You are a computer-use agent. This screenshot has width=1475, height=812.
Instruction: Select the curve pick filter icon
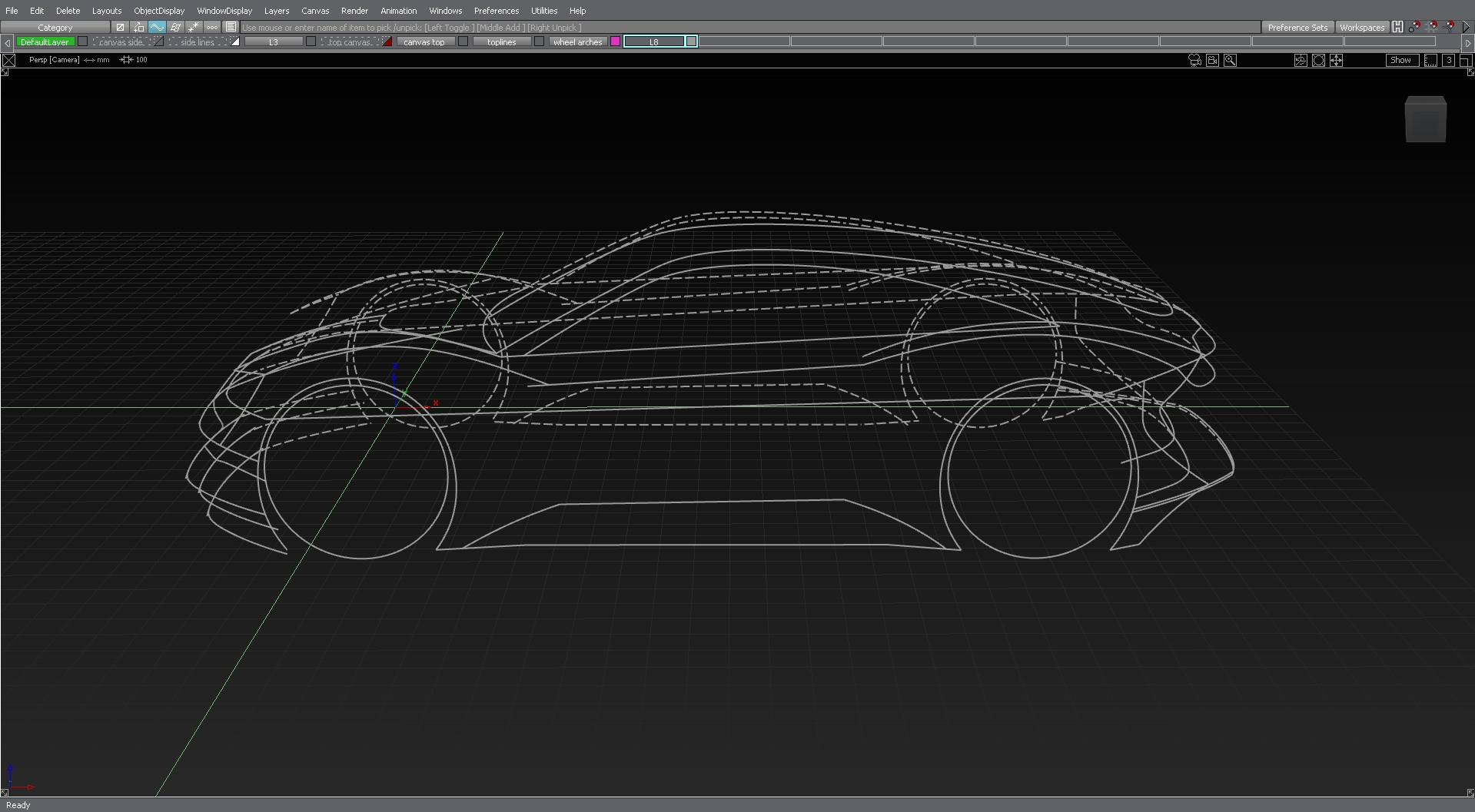(158, 27)
